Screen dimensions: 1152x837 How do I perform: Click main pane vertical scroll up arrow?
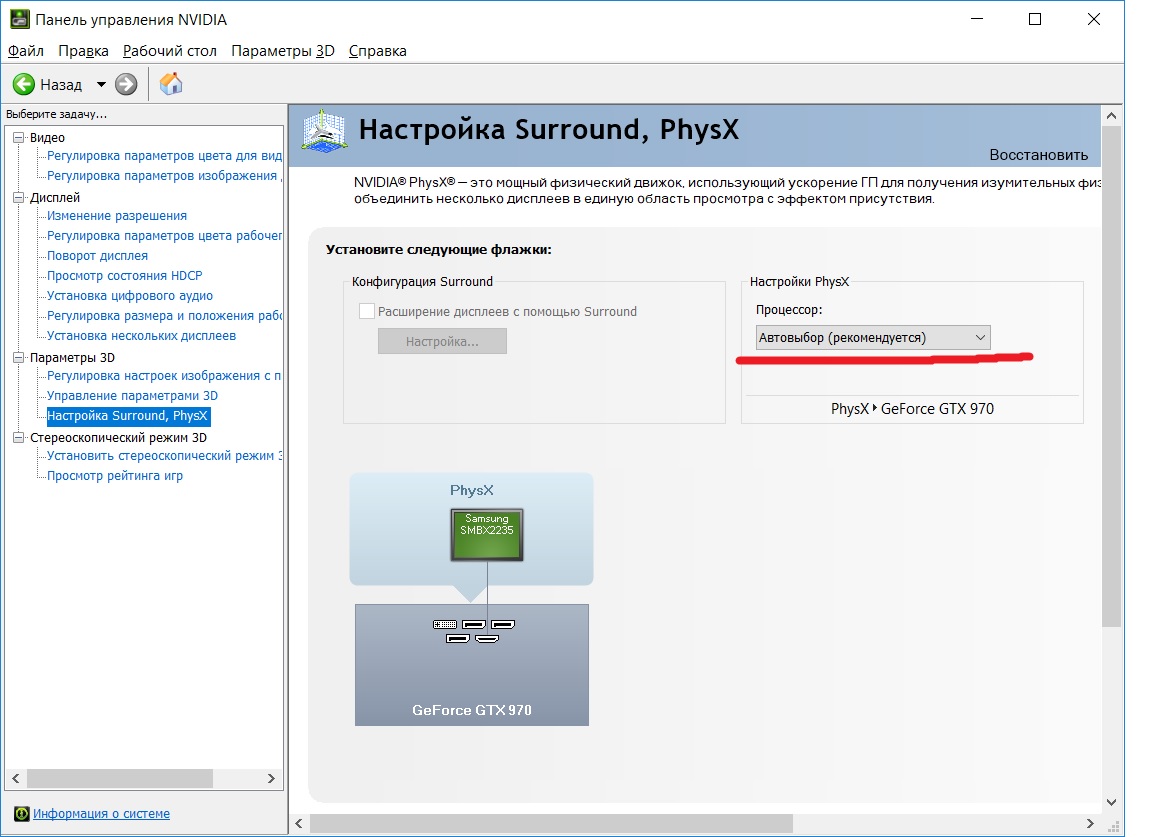pyautogui.click(x=1111, y=115)
